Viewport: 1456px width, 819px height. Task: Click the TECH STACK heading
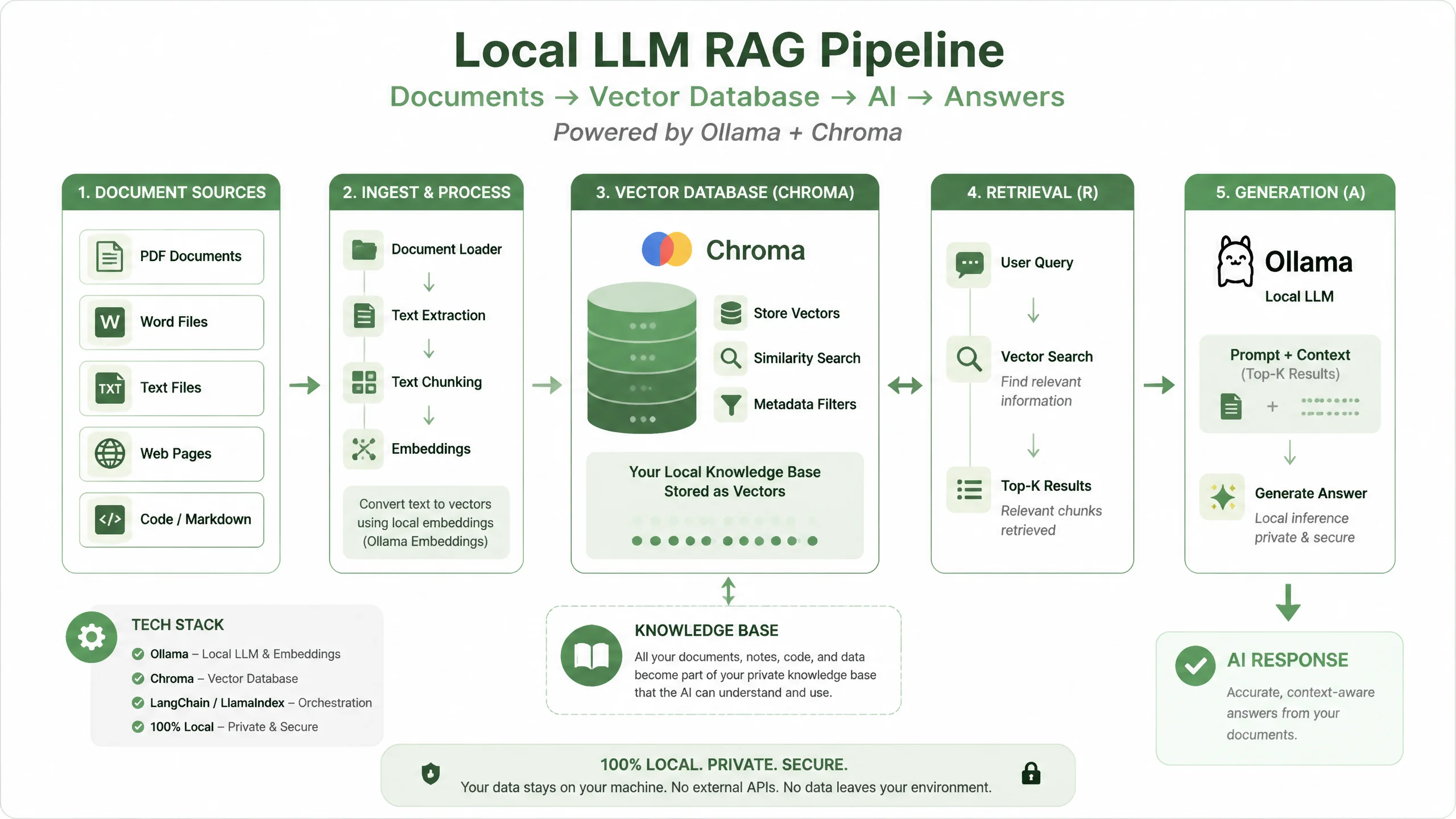(177, 625)
